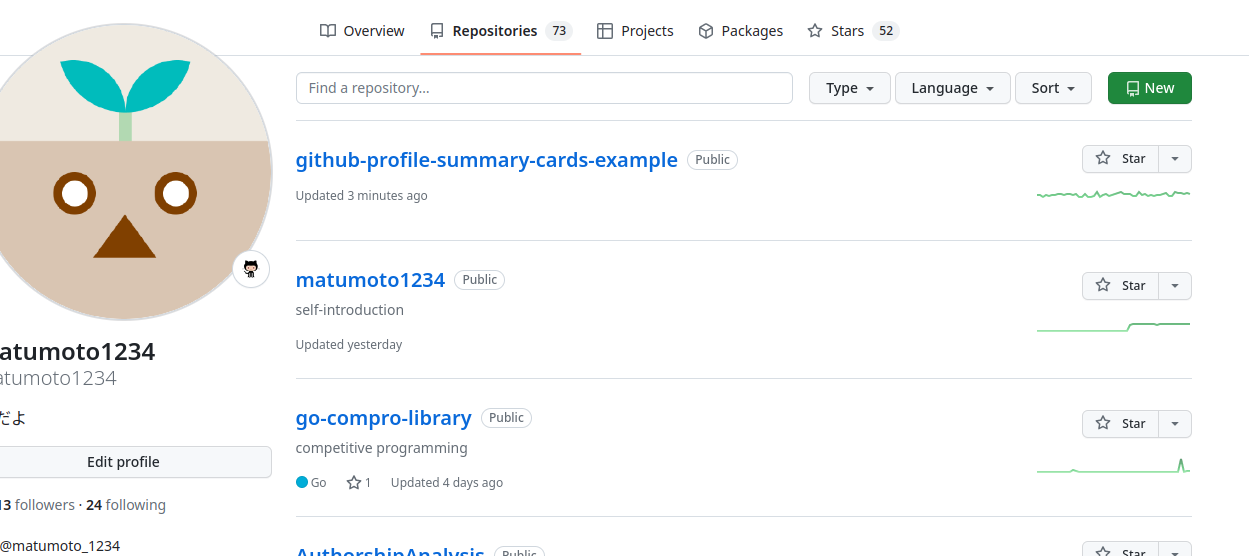Screen dimensions: 1249x556
Task: Click the Stars tab star icon
Action: (x=815, y=31)
